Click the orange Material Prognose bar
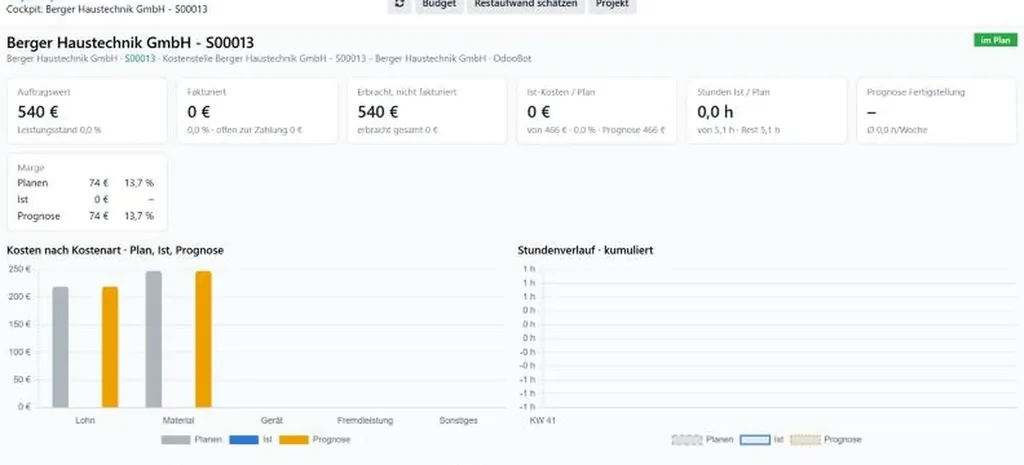The image size is (1024, 465). (203, 340)
